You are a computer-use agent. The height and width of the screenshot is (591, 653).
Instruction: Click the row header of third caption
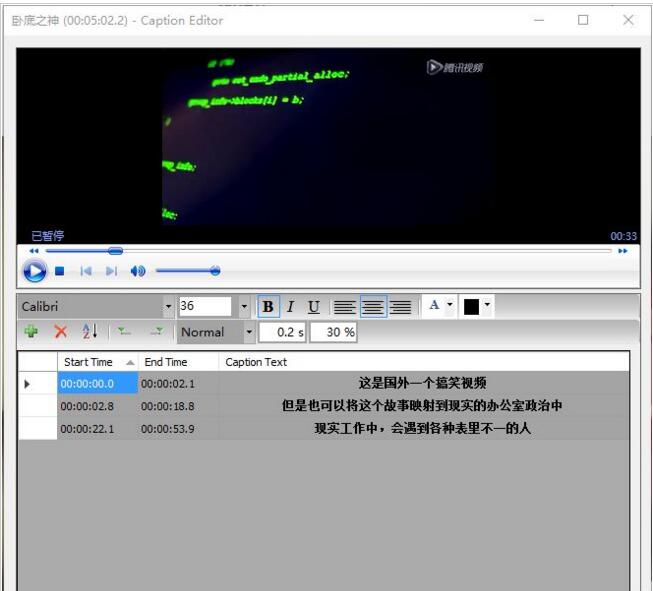click(37, 429)
